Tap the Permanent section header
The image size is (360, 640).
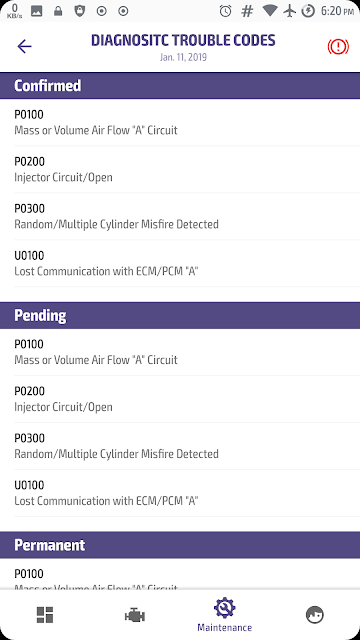[x=180, y=545]
